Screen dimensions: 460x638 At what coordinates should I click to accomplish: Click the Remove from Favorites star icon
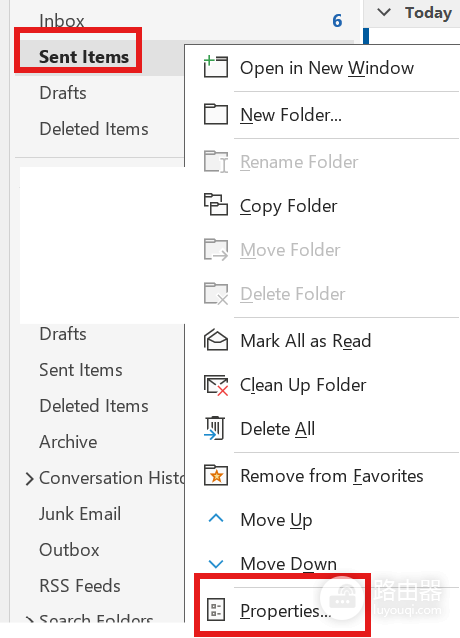[x=216, y=475]
